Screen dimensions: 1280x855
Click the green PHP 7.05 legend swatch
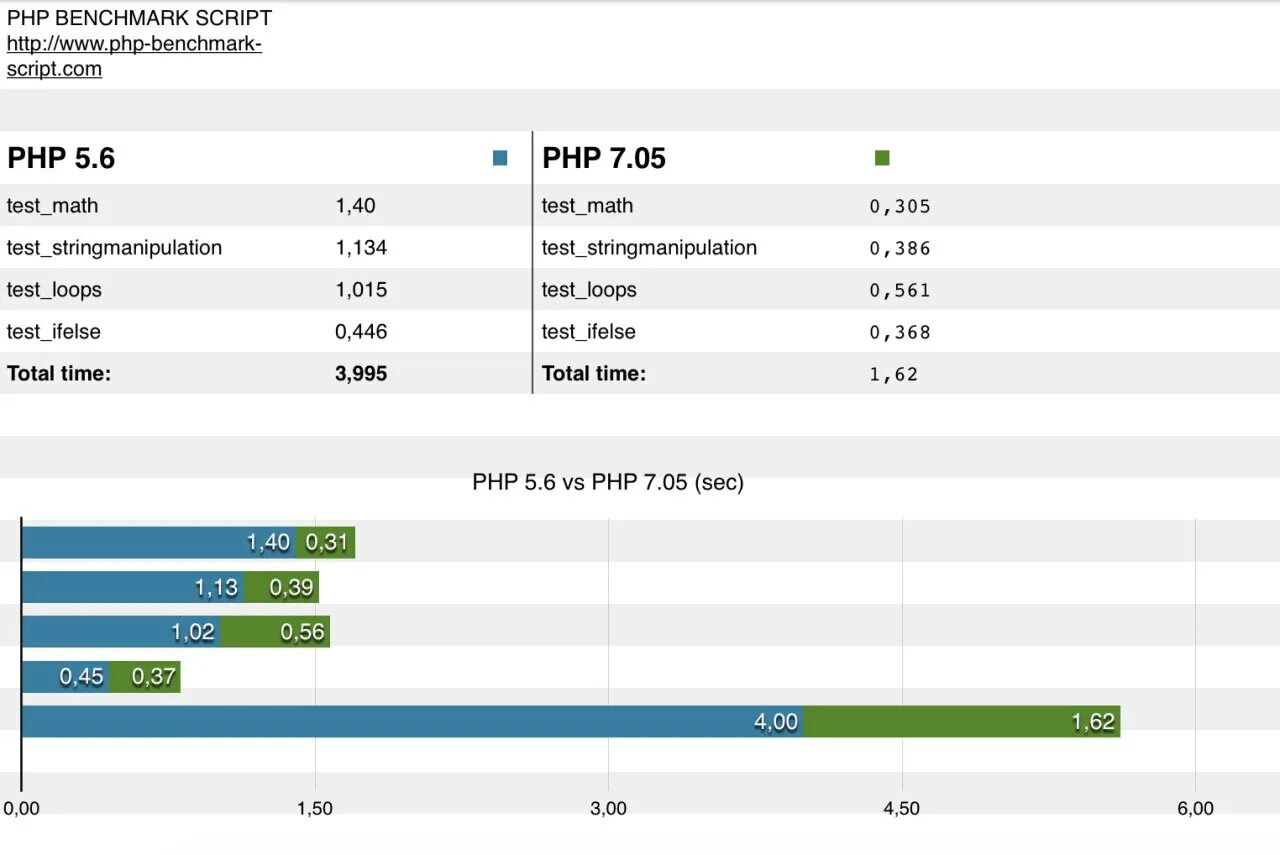coord(882,158)
